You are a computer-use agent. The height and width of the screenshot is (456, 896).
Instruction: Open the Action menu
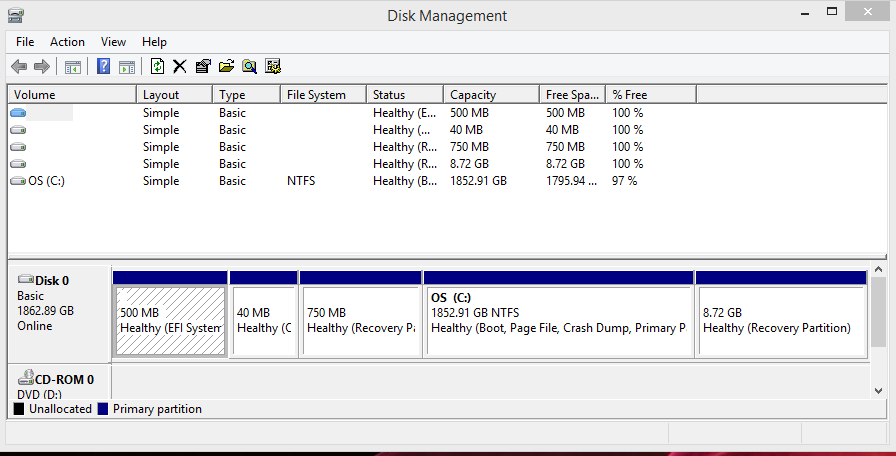(x=67, y=42)
